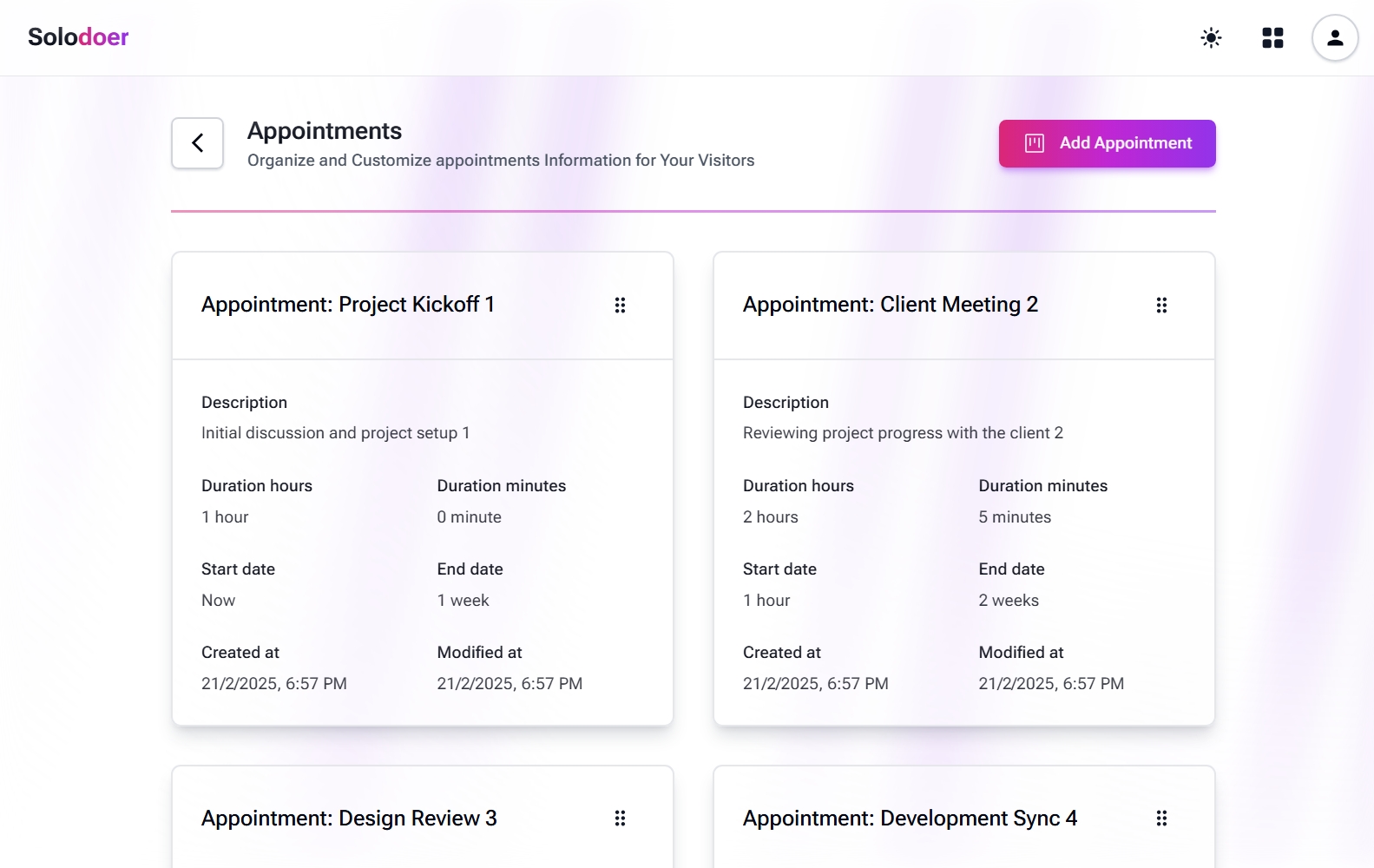The image size is (1374, 868).
Task: Click Modified at timestamp in Client Meeting card
Action: 1051,684
